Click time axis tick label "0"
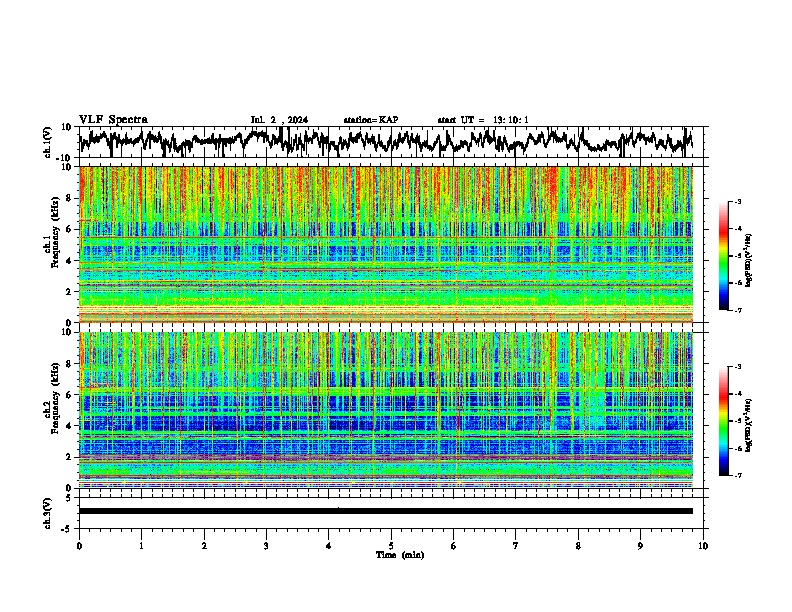Viewport: 792px width, 612px height. point(79,546)
